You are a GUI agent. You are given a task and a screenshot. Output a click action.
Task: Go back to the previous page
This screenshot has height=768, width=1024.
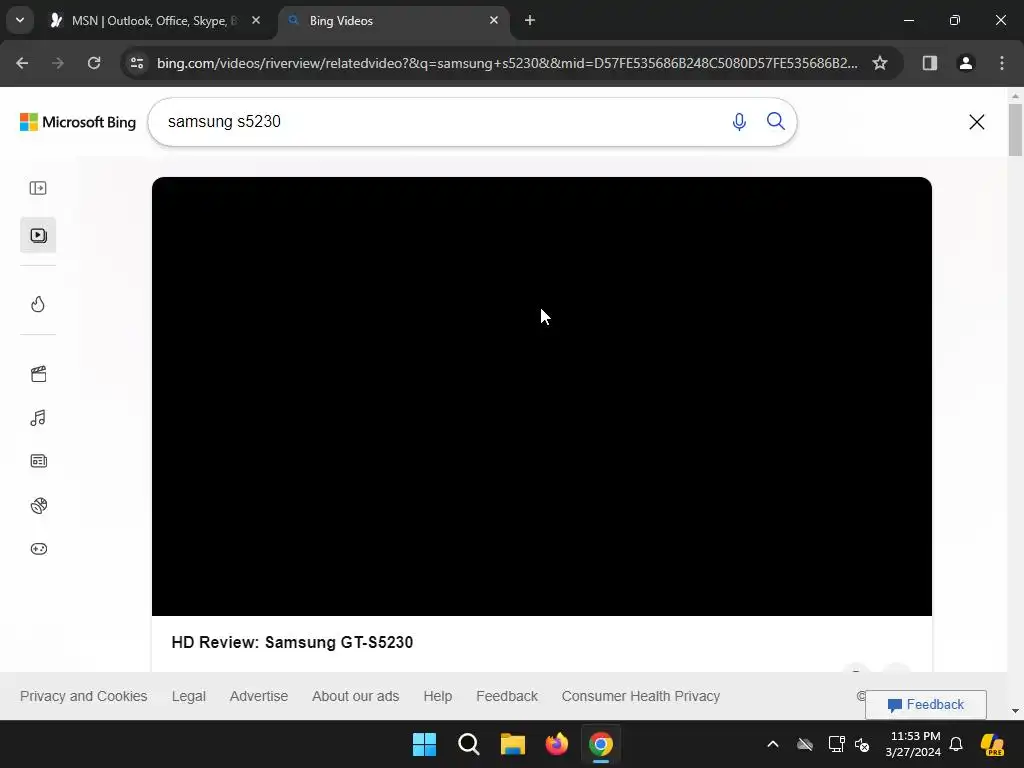pyautogui.click(x=22, y=63)
